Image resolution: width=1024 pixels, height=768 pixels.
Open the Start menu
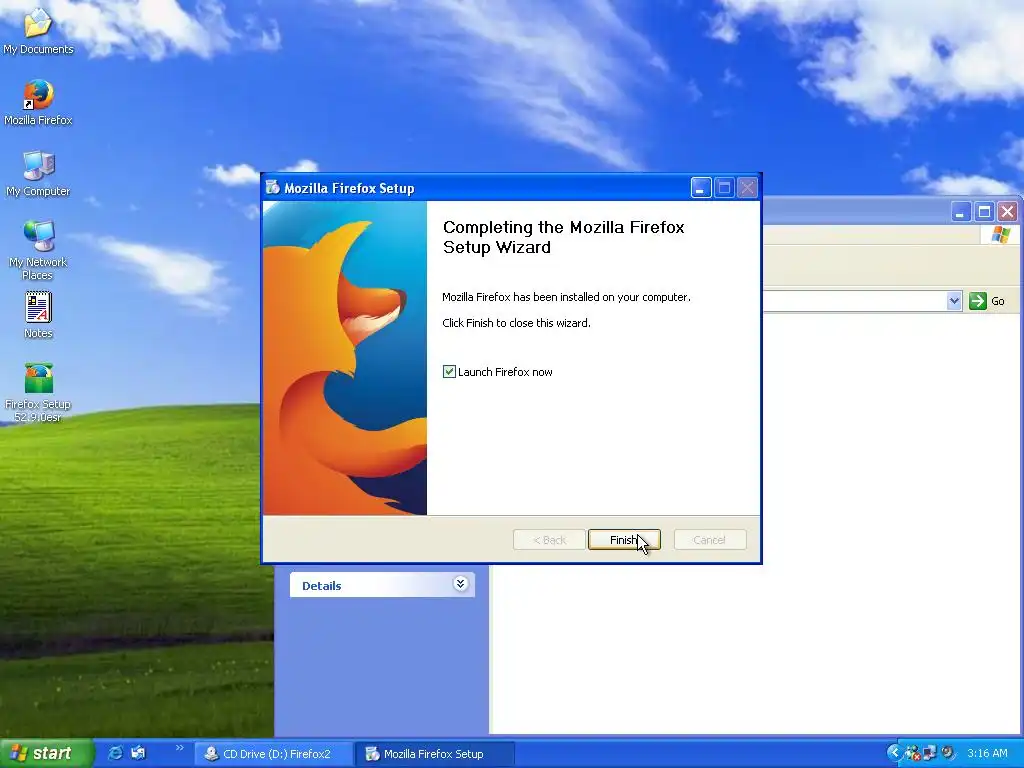[46, 753]
